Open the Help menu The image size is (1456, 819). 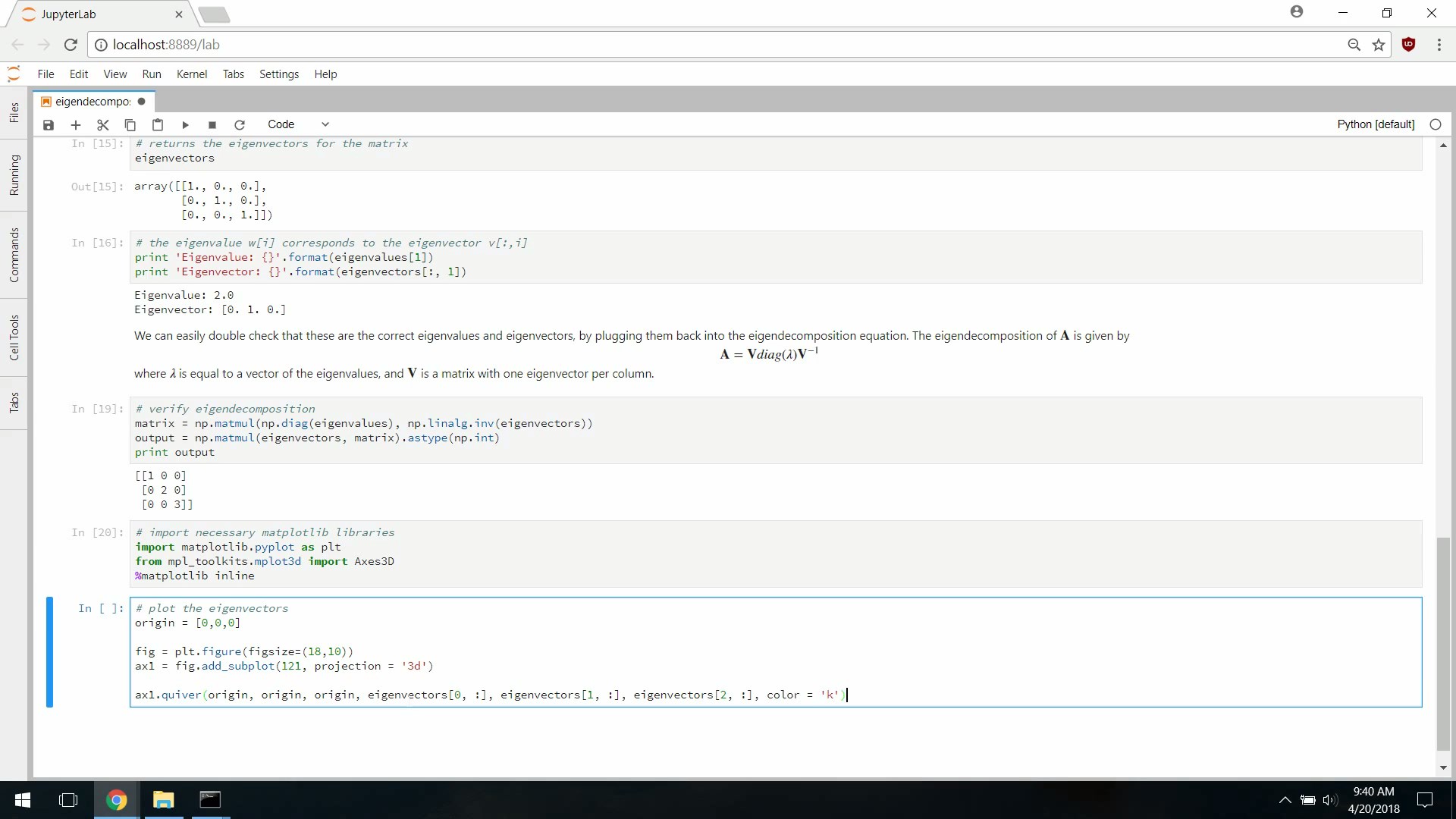point(325,74)
